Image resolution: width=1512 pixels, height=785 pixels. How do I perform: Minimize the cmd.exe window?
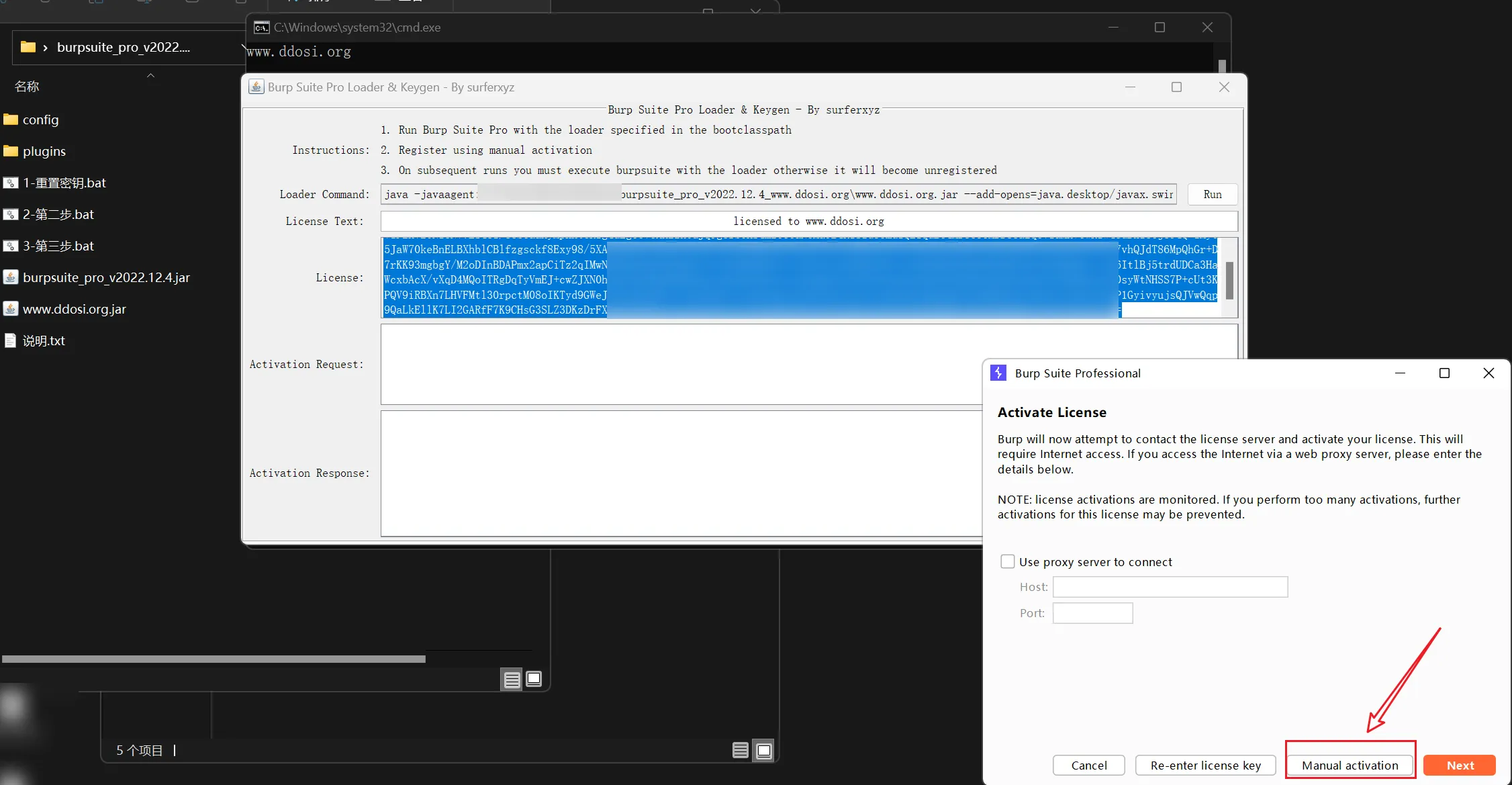(1113, 28)
